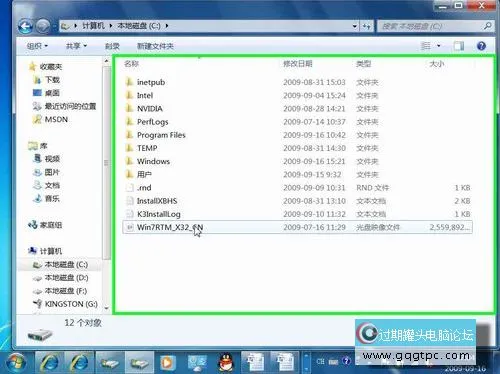Open the QQ penguin taskbar icon
Screen dimensions: 500x374
226,363
